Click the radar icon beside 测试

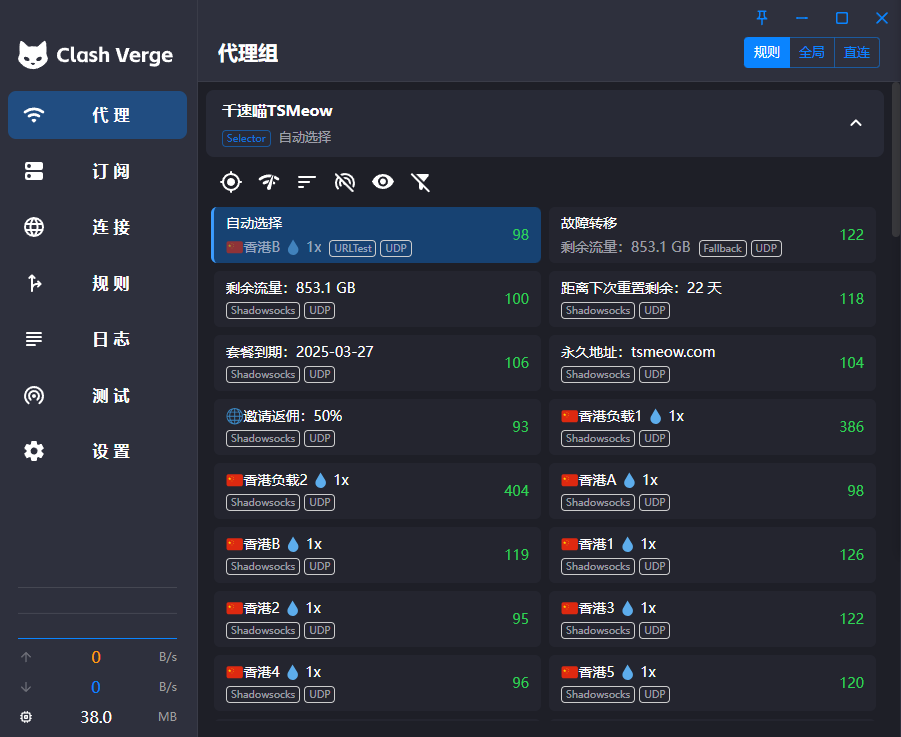point(34,395)
